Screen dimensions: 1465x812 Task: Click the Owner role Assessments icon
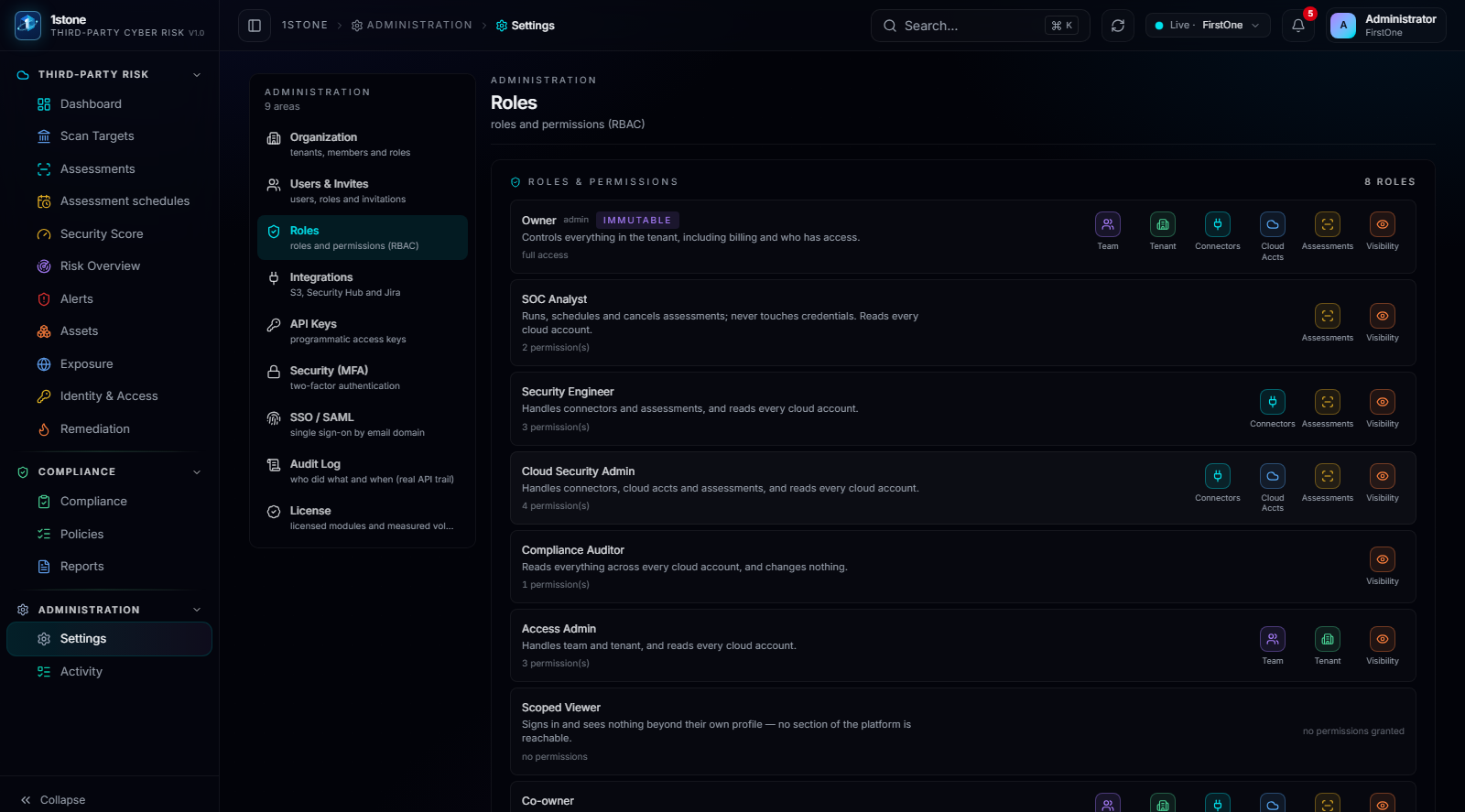pyautogui.click(x=1328, y=224)
